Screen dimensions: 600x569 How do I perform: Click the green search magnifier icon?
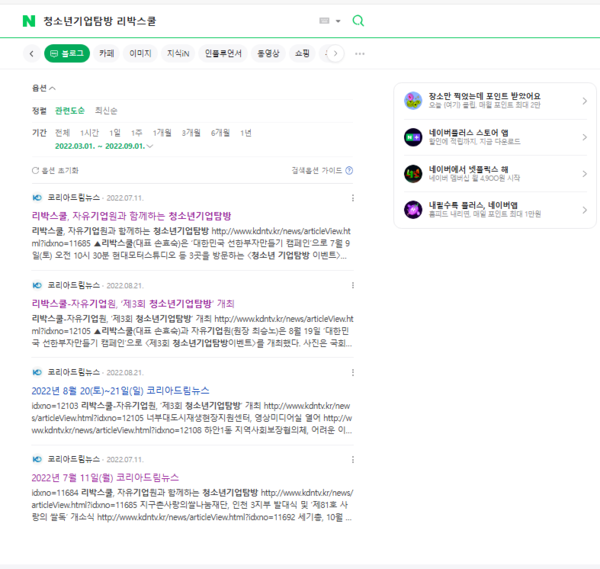pyautogui.click(x=358, y=21)
